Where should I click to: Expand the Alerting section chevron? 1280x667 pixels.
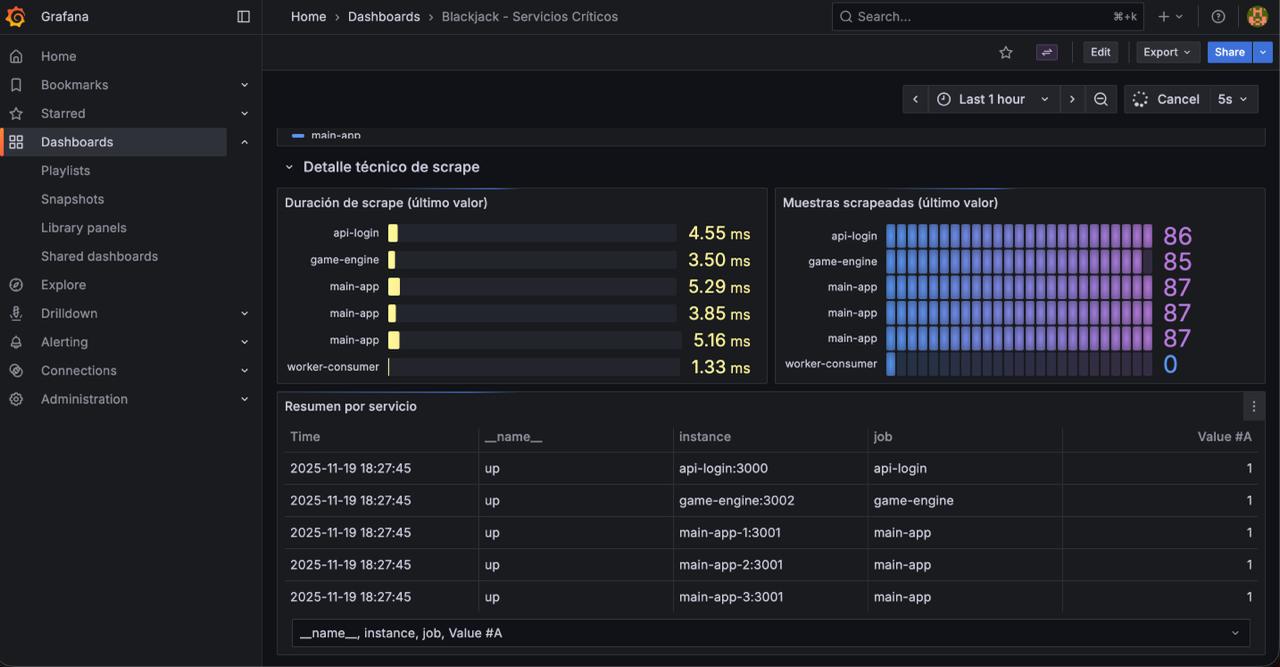(245, 342)
